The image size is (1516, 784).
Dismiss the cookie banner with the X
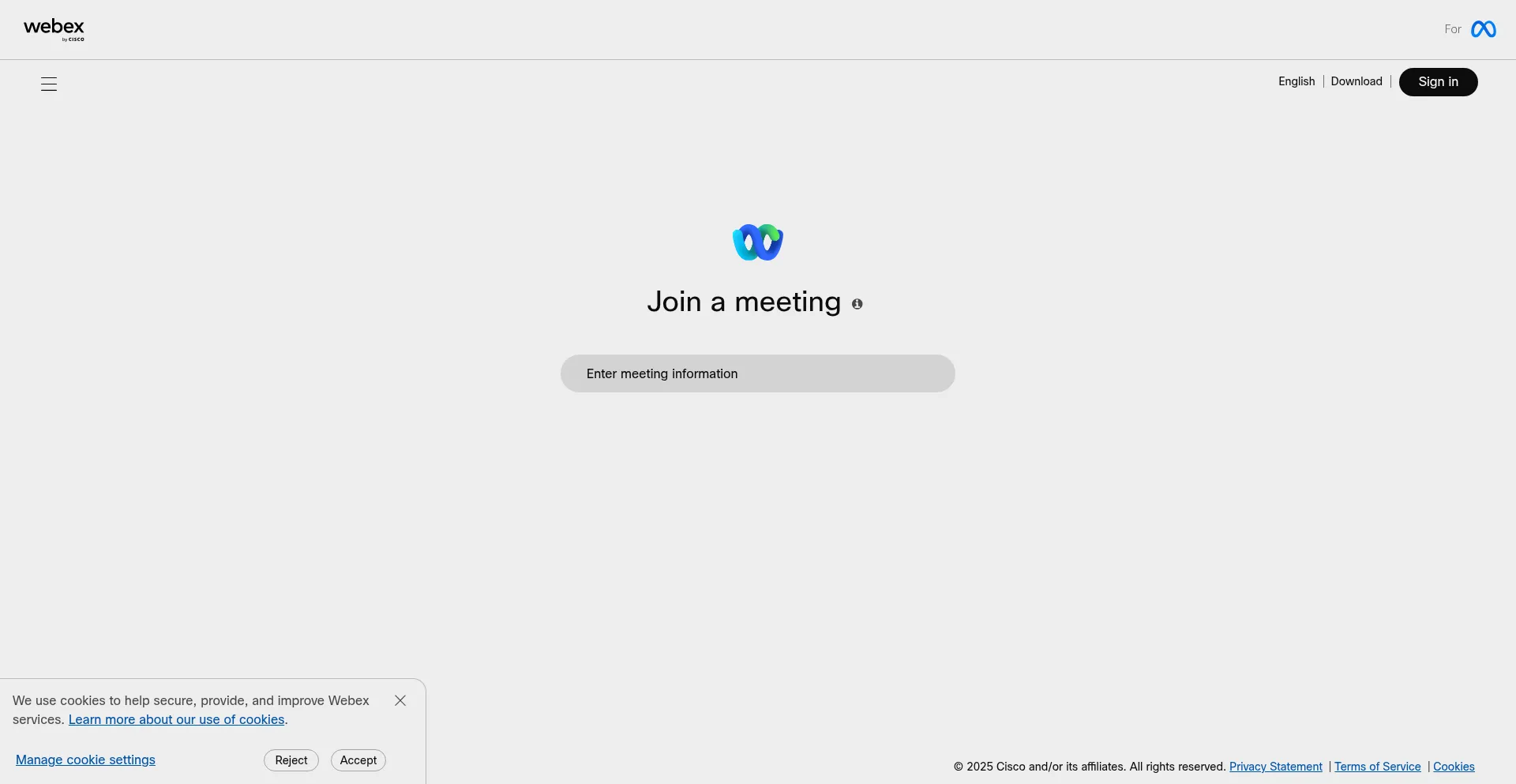coord(400,700)
